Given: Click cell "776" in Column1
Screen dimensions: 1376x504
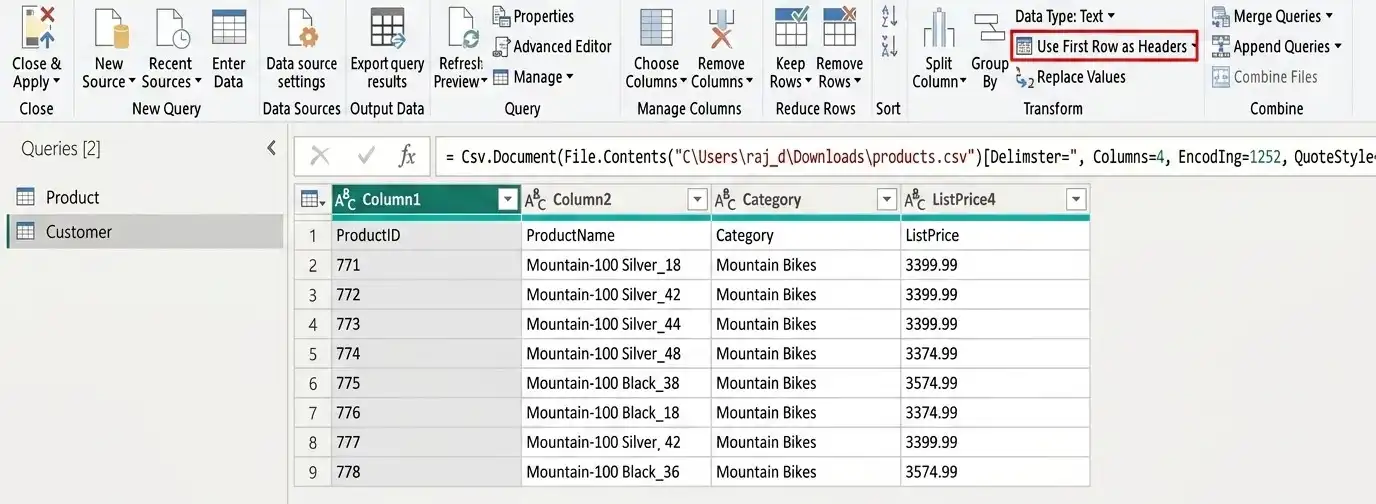Looking at the screenshot, I should coord(426,412).
